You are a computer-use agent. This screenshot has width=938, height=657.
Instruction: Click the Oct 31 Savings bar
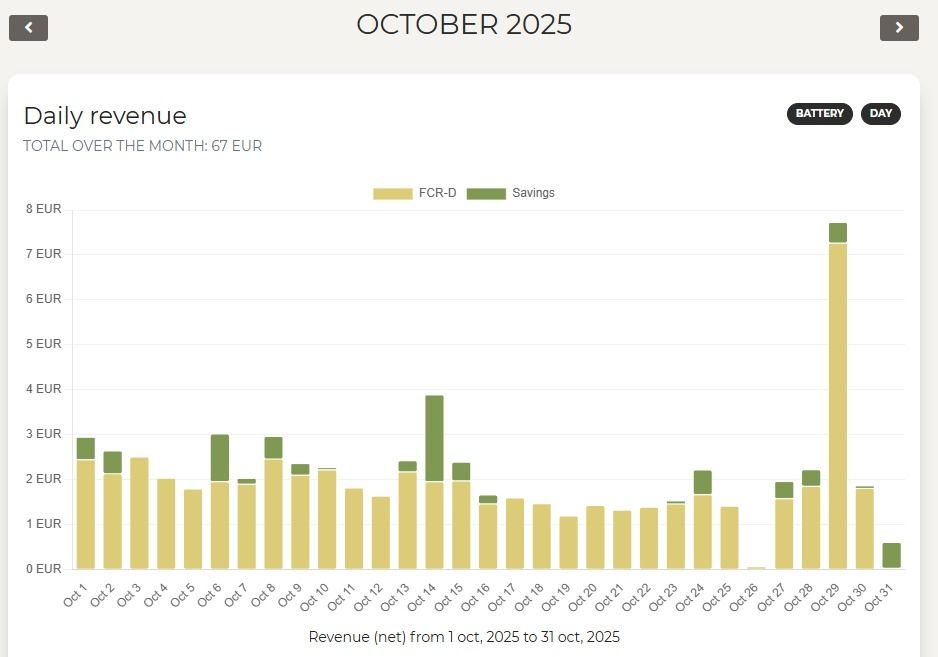(891, 555)
